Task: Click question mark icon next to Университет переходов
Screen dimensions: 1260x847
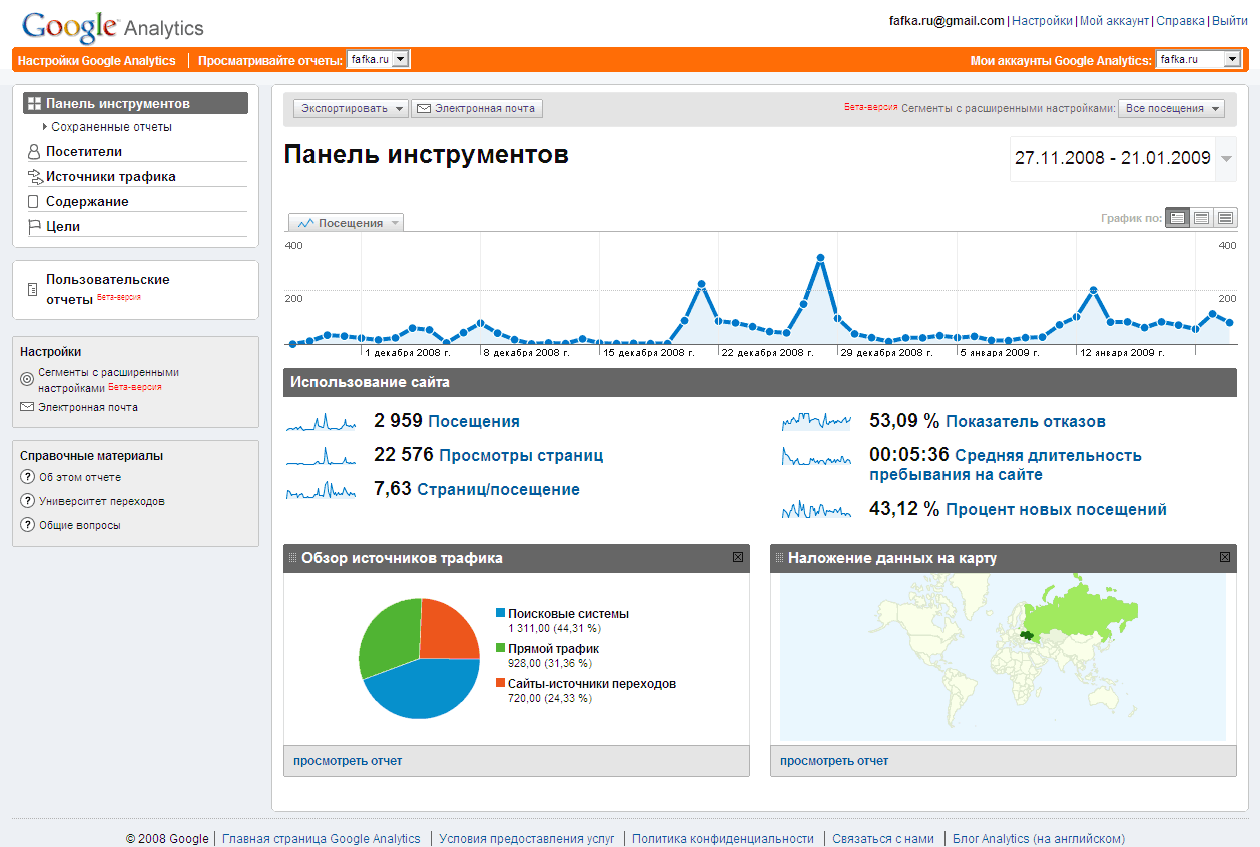Action: click(x=28, y=501)
